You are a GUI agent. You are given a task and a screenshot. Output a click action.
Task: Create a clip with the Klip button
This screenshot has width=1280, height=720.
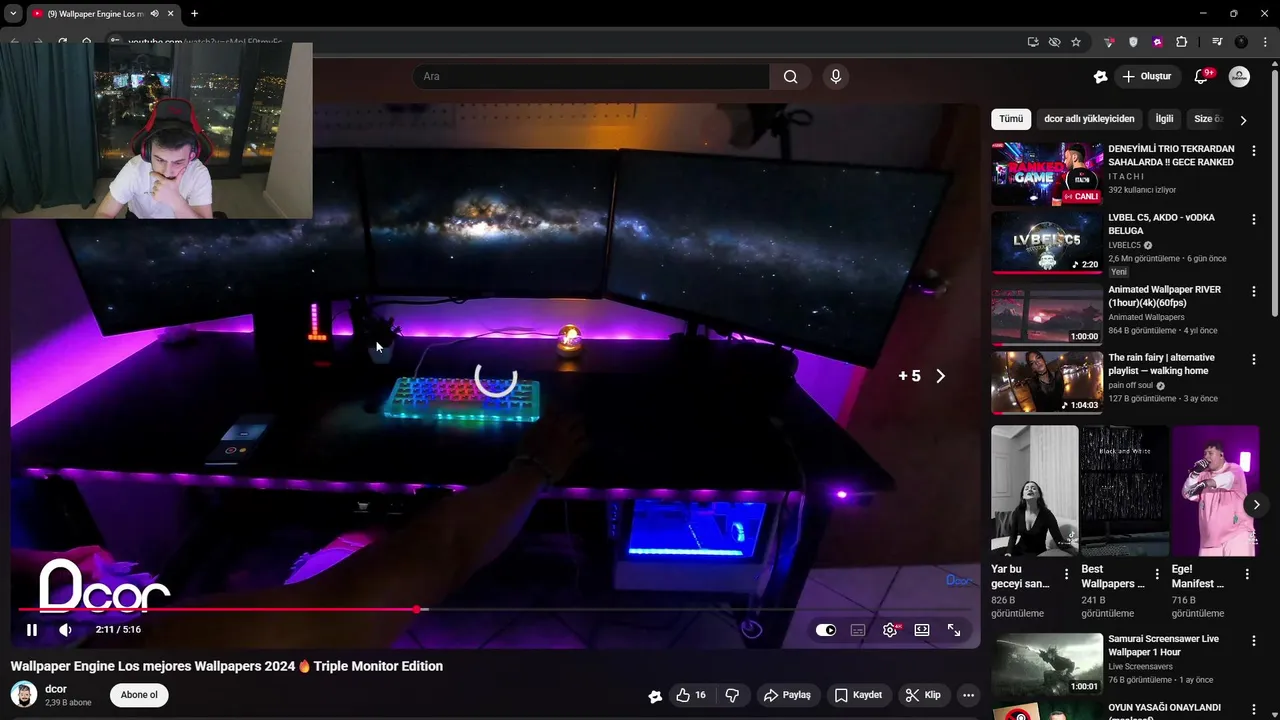tap(922, 695)
